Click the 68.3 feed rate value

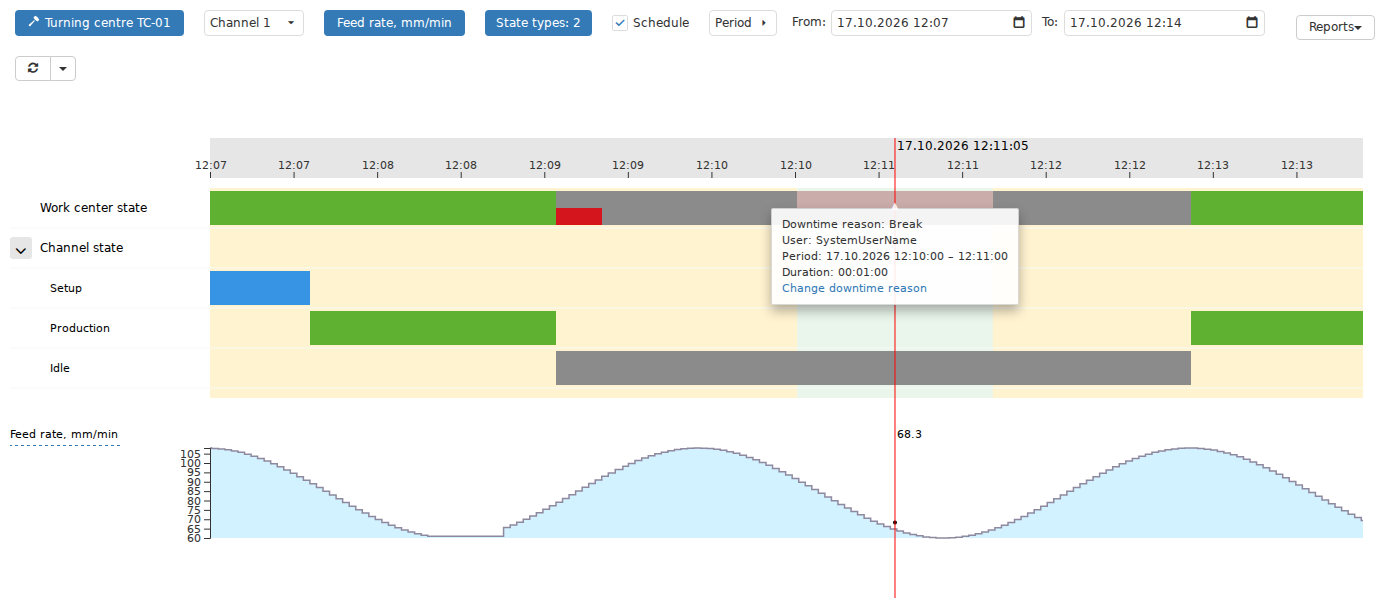click(909, 434)
